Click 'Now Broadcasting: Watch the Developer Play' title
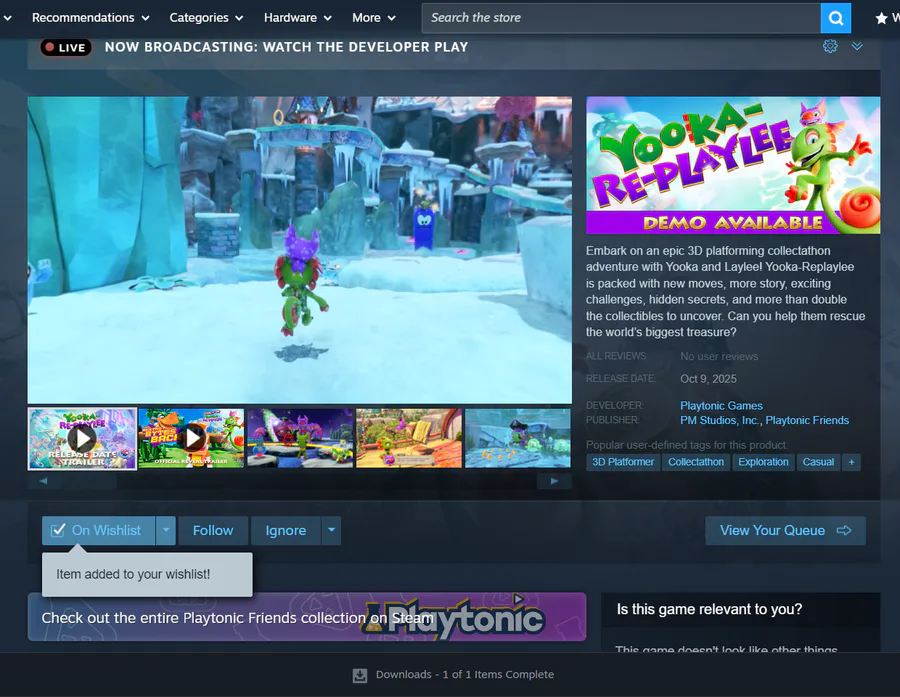 [286, 47]
